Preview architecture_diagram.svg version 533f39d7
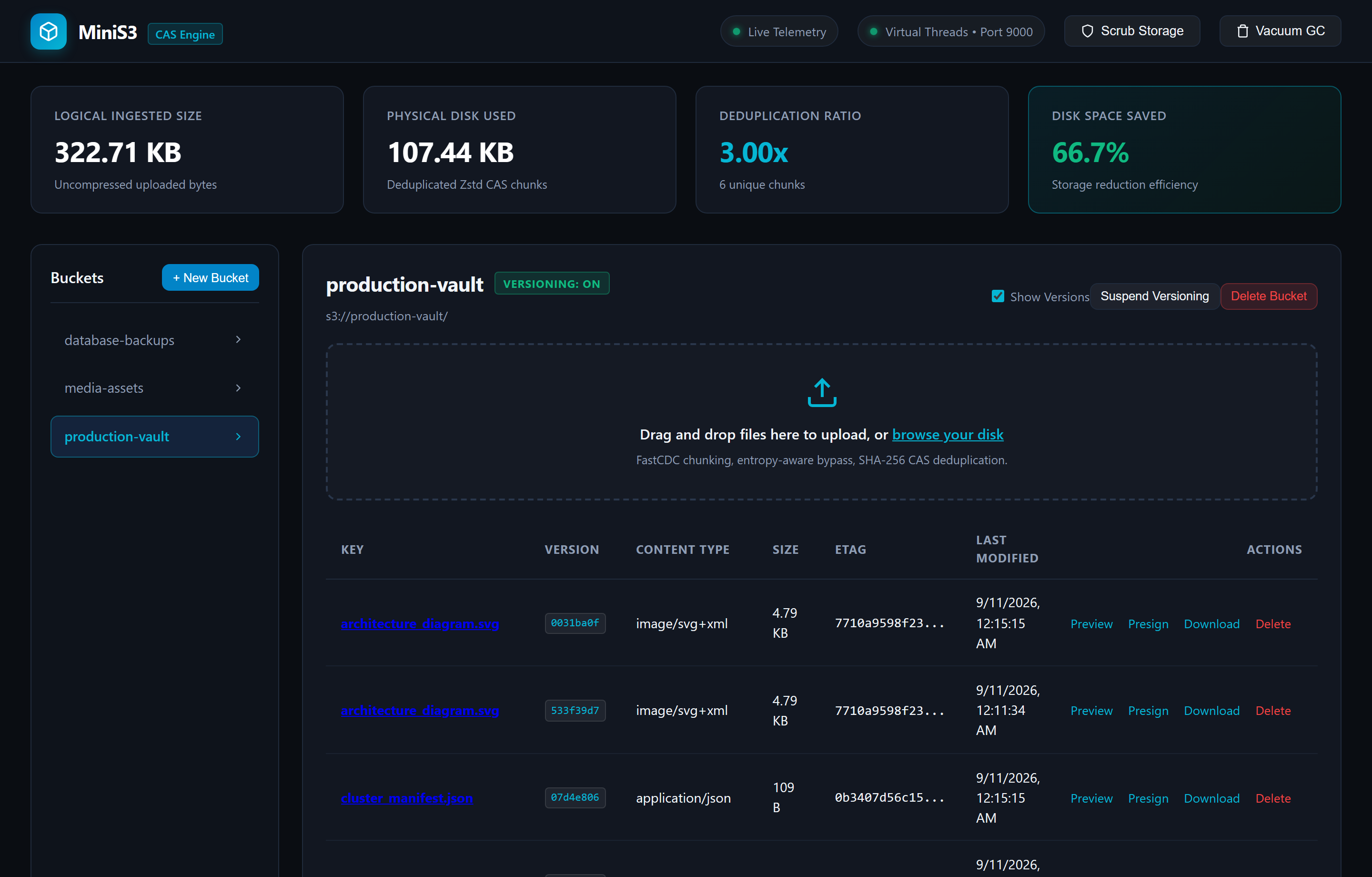The height and width of the screenshot is (877, 1372). coord(1091,711)
